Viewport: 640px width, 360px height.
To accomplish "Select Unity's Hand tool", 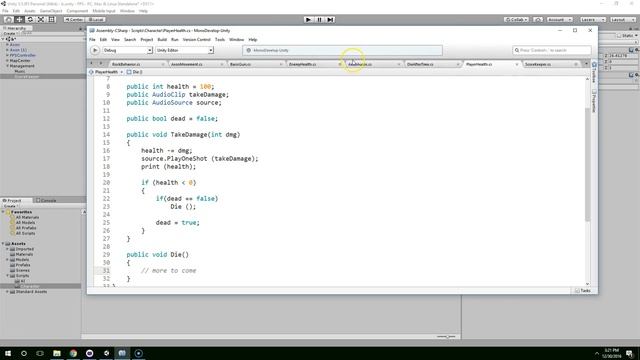I will [x=8, y=20].
